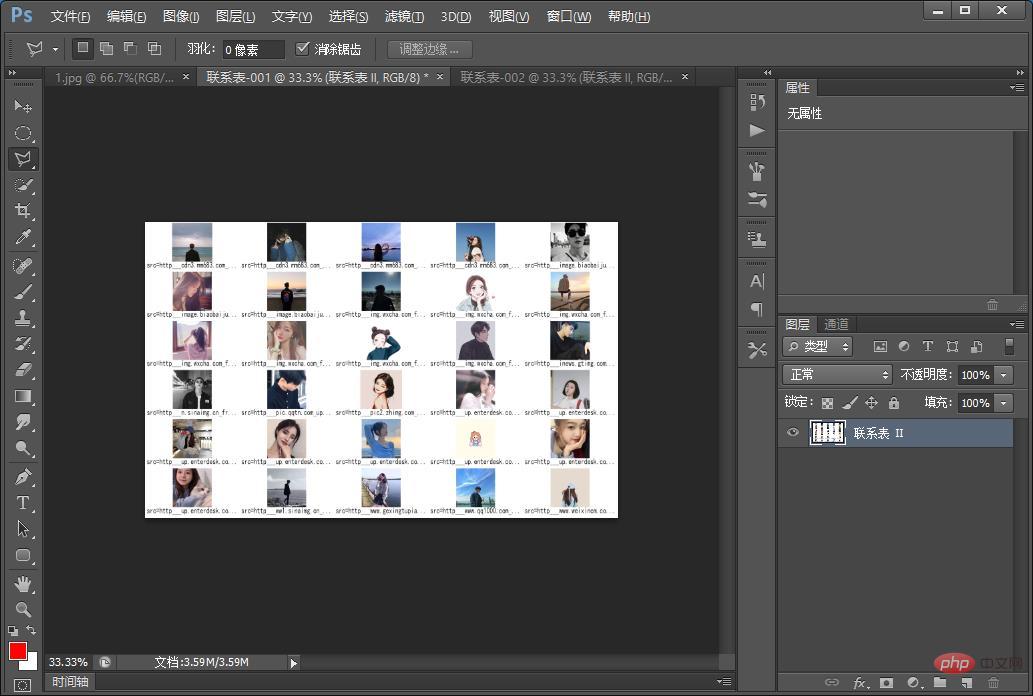1033x696 pixels.
Task: Select the Crop tool
Action: [x=23, y=211]
